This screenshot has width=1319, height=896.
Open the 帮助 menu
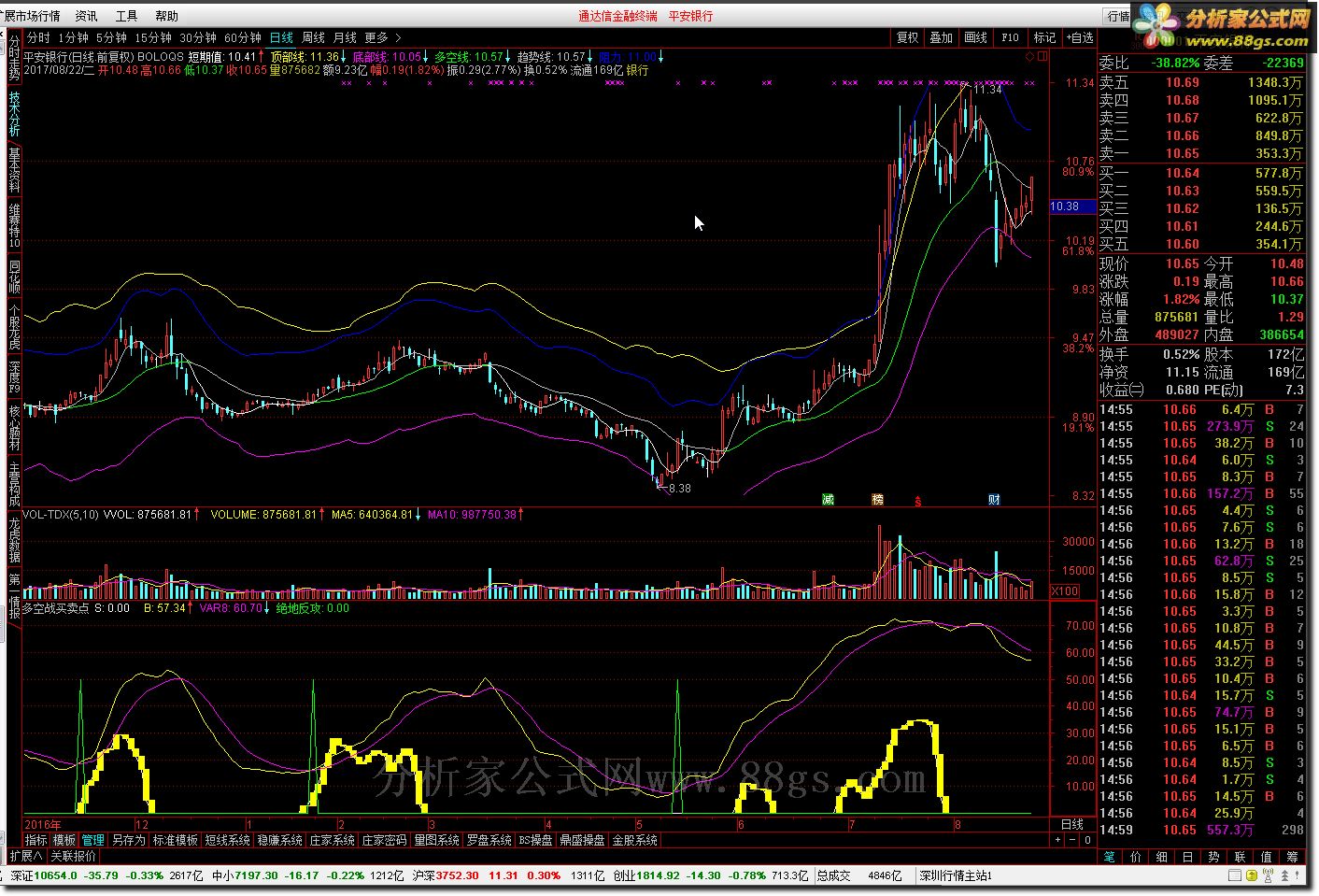(166, 16)
